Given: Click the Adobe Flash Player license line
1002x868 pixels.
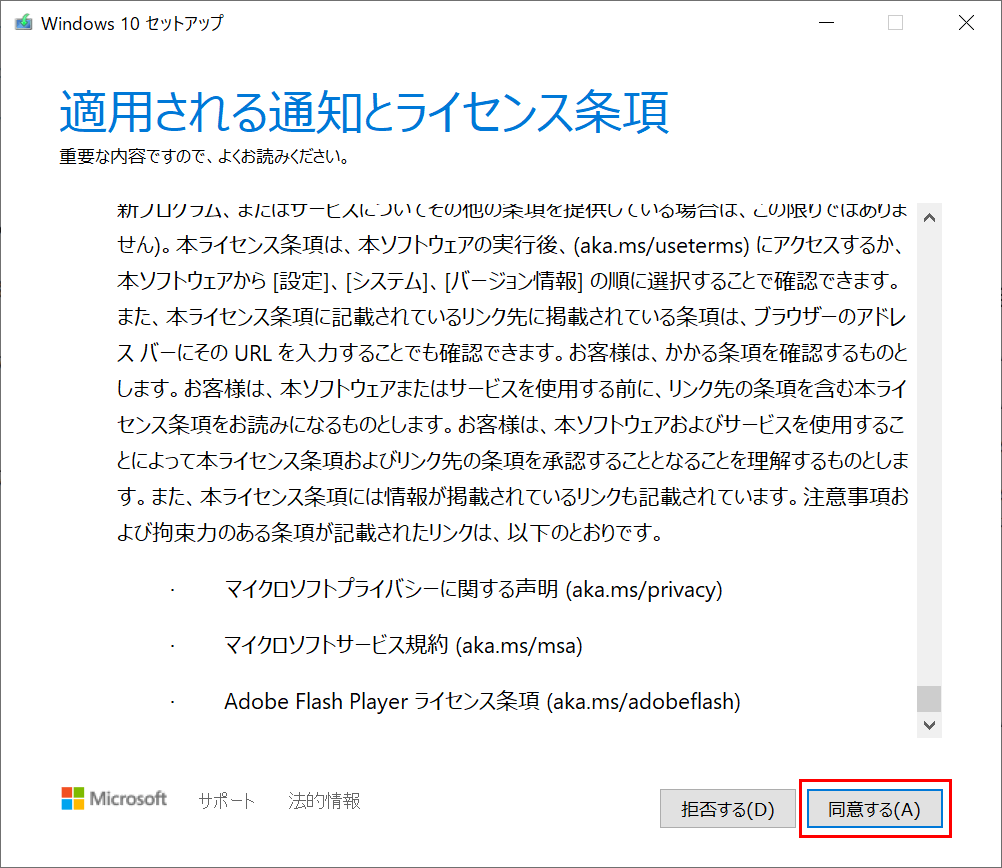Looking at the screenshot, I should click(x=482, y=702).
